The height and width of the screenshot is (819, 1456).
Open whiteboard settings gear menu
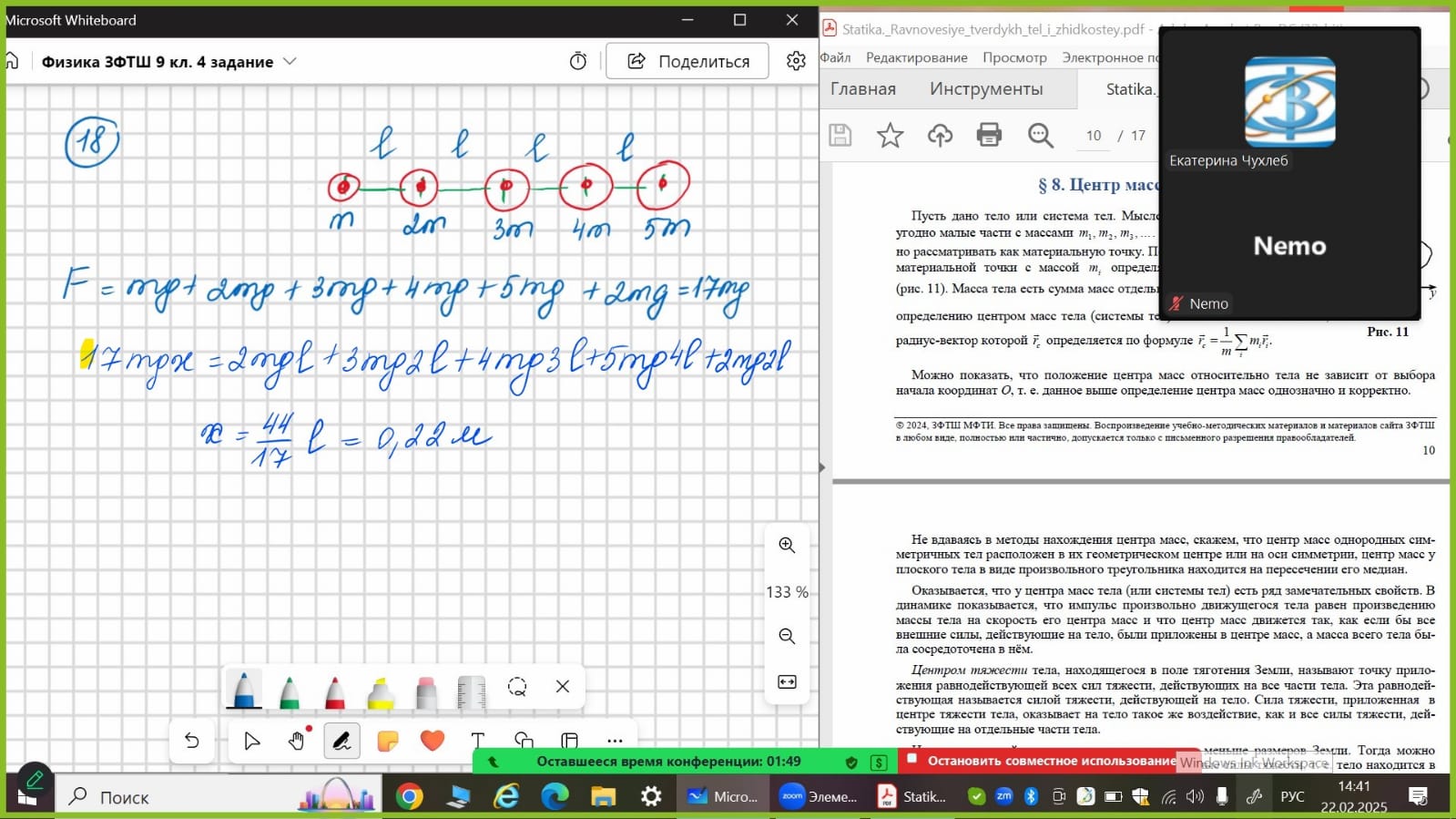click(x=796, y=61)
